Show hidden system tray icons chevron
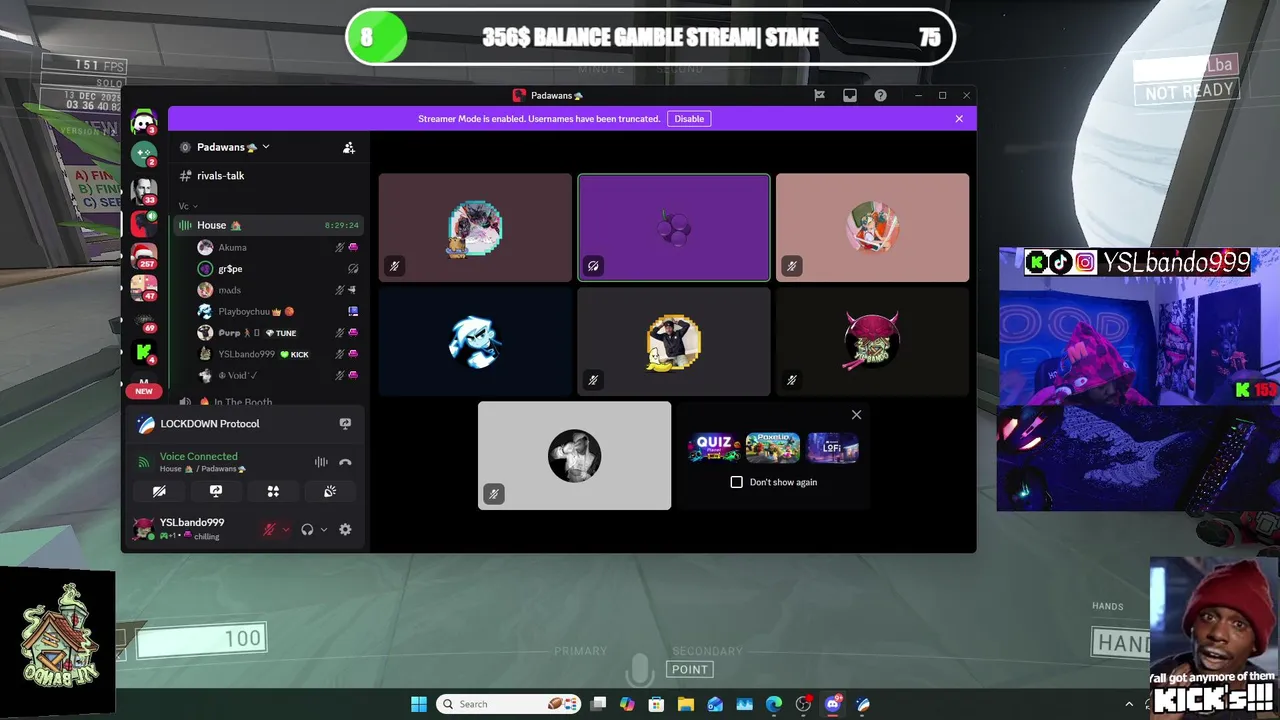Image resolution: width=1280 pixels, height=720 pixels. pos(1130,704)
